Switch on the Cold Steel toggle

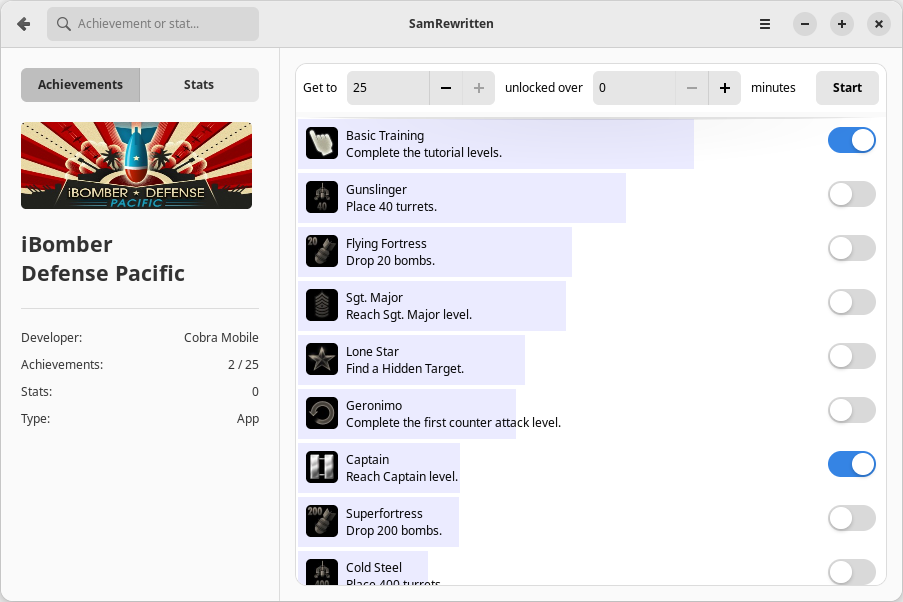coord(852,572)
